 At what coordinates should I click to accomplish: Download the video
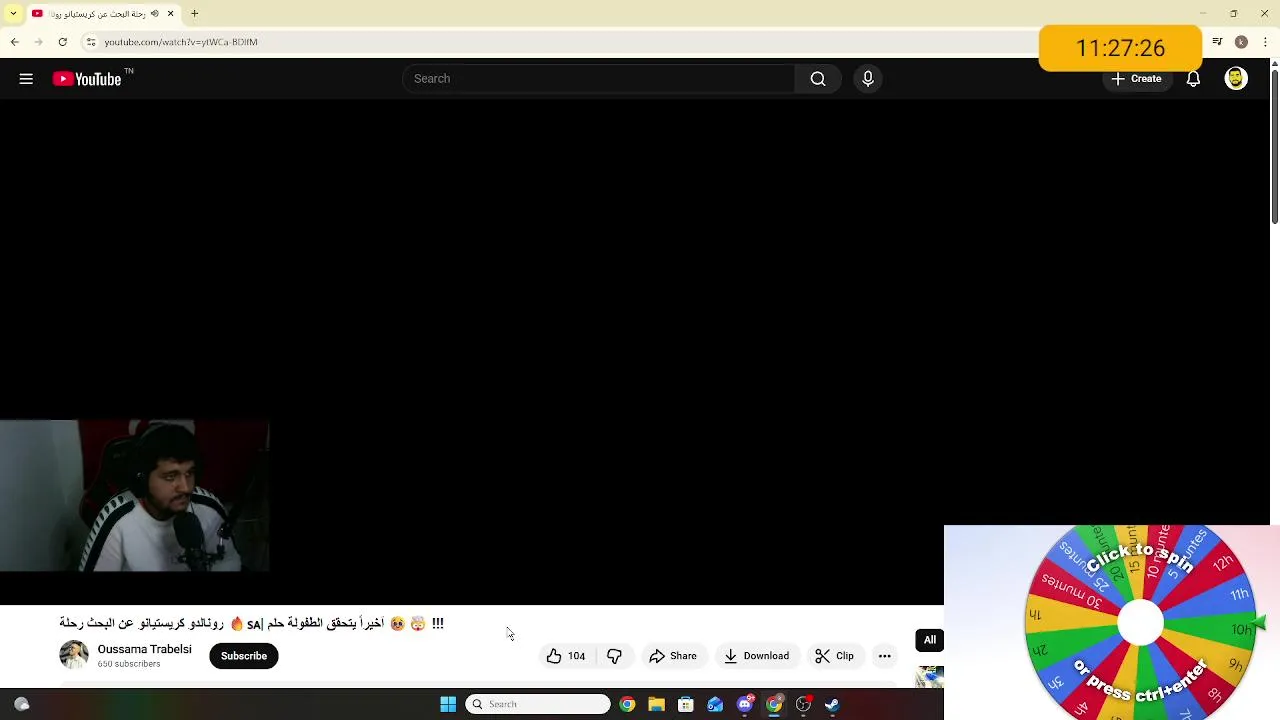[x=756, y=656]
